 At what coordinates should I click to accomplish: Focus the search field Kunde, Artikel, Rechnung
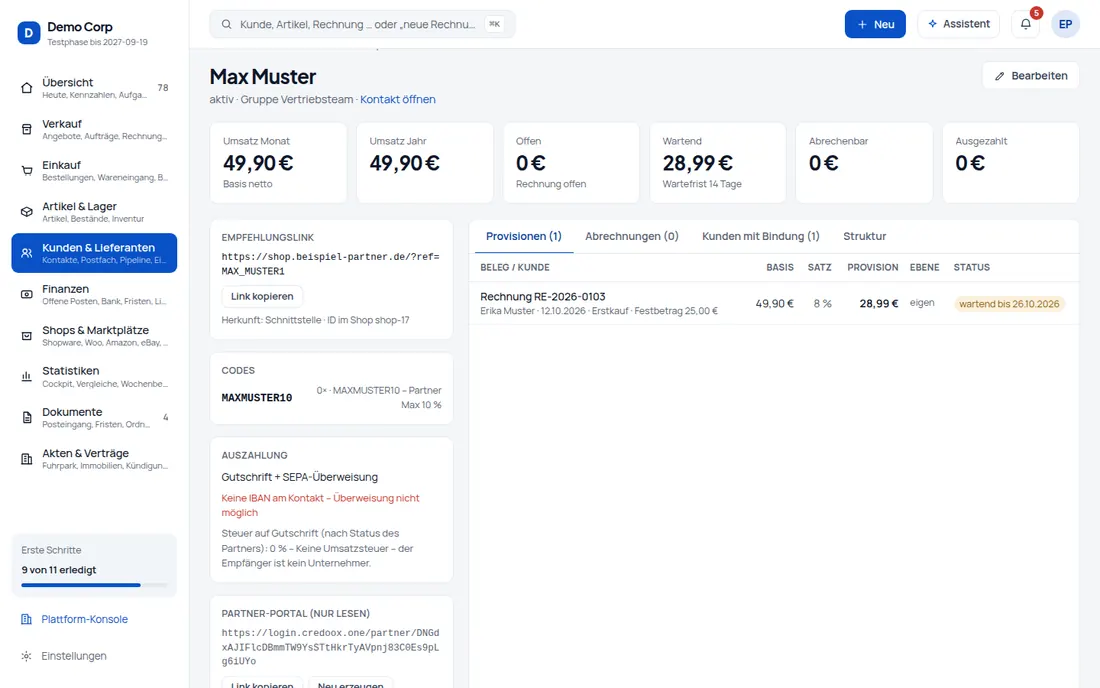point(362,25)
